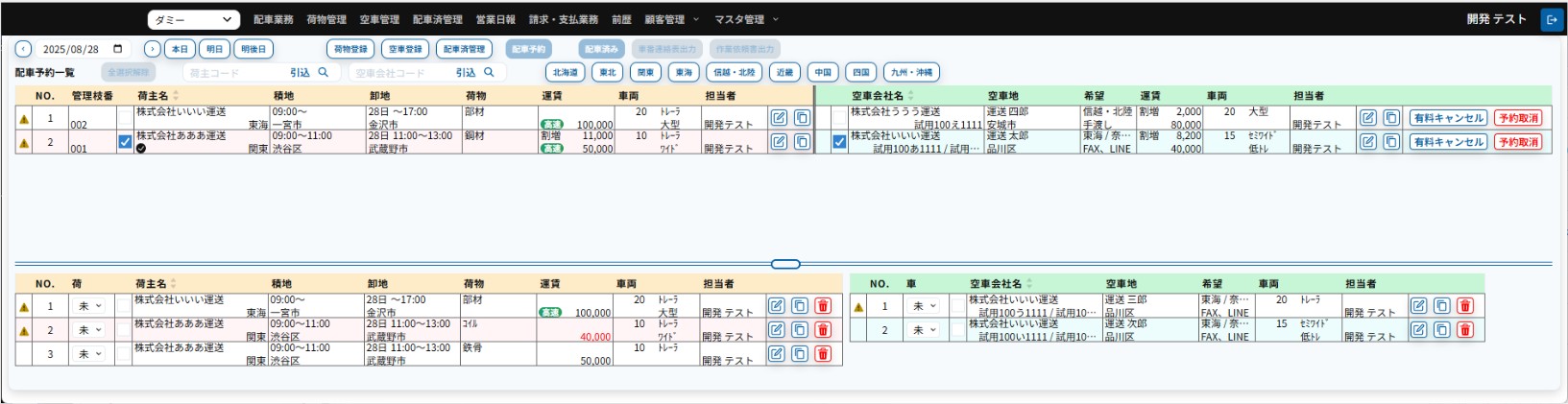Click the 空車登録 button
The image size is (1568, 404).
click(x=405, y=49)
